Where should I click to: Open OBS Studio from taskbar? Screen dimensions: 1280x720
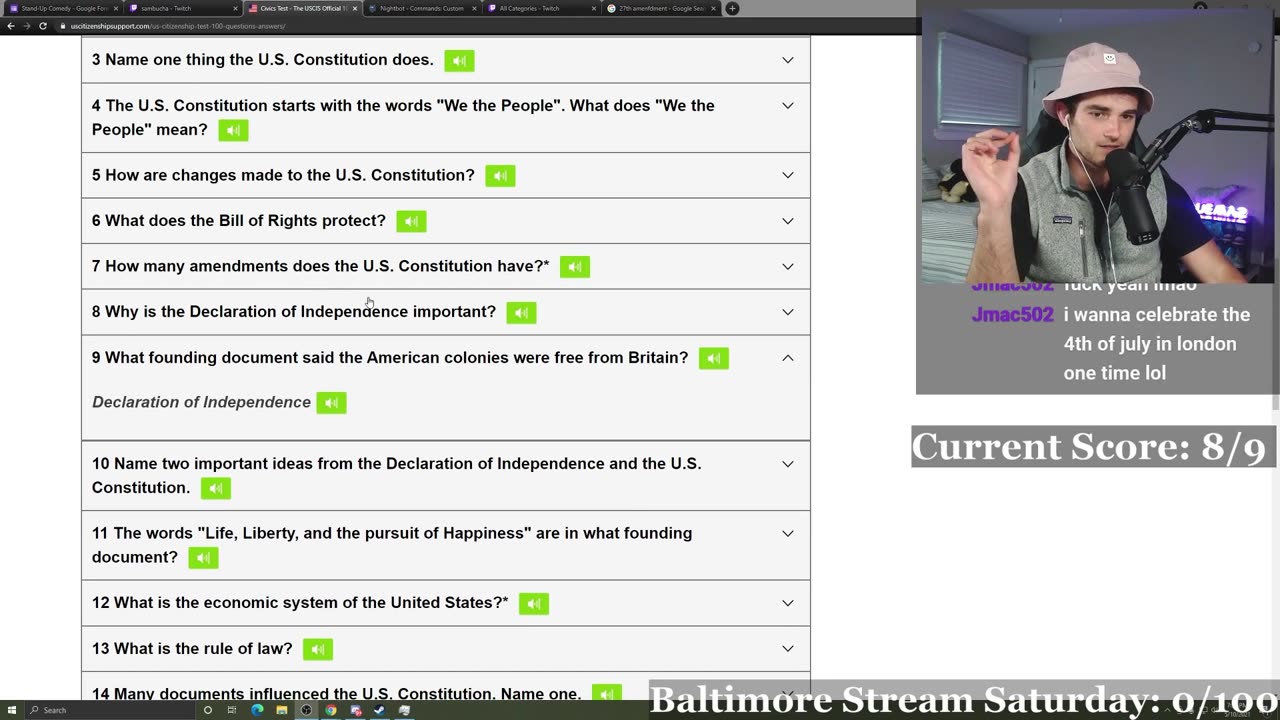306,710
